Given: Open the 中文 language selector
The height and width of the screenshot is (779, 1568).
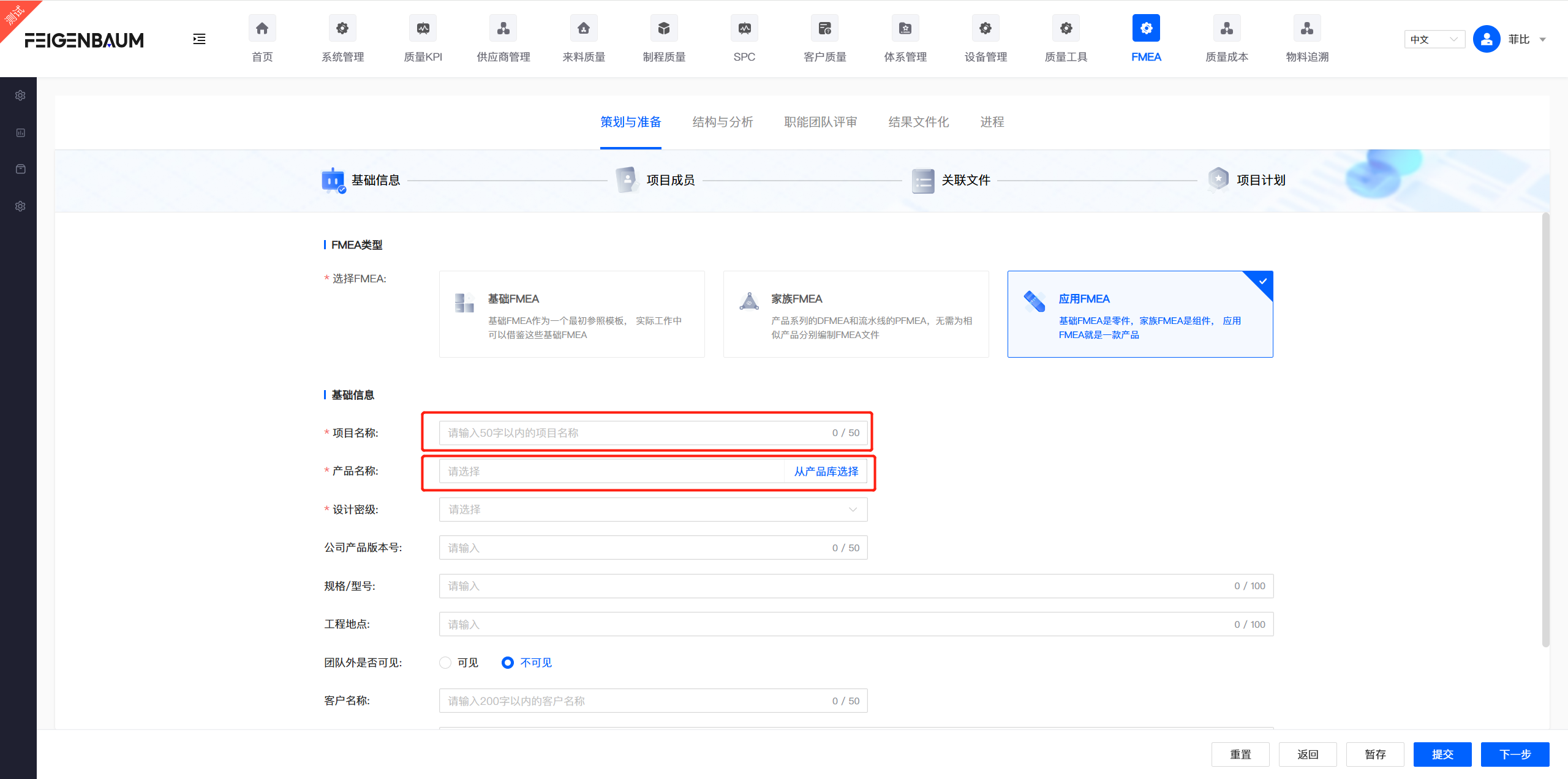Looking at the screenshot, I should click(x=1433, y=39).
